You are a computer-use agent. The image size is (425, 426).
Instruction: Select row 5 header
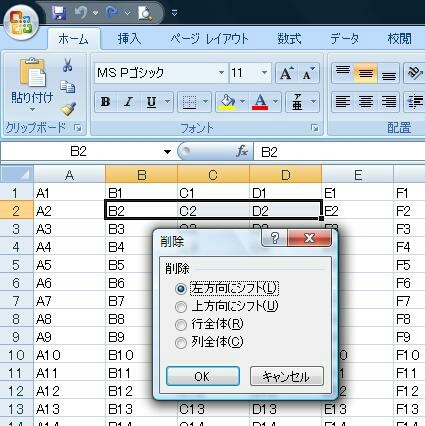pos(16,265)
